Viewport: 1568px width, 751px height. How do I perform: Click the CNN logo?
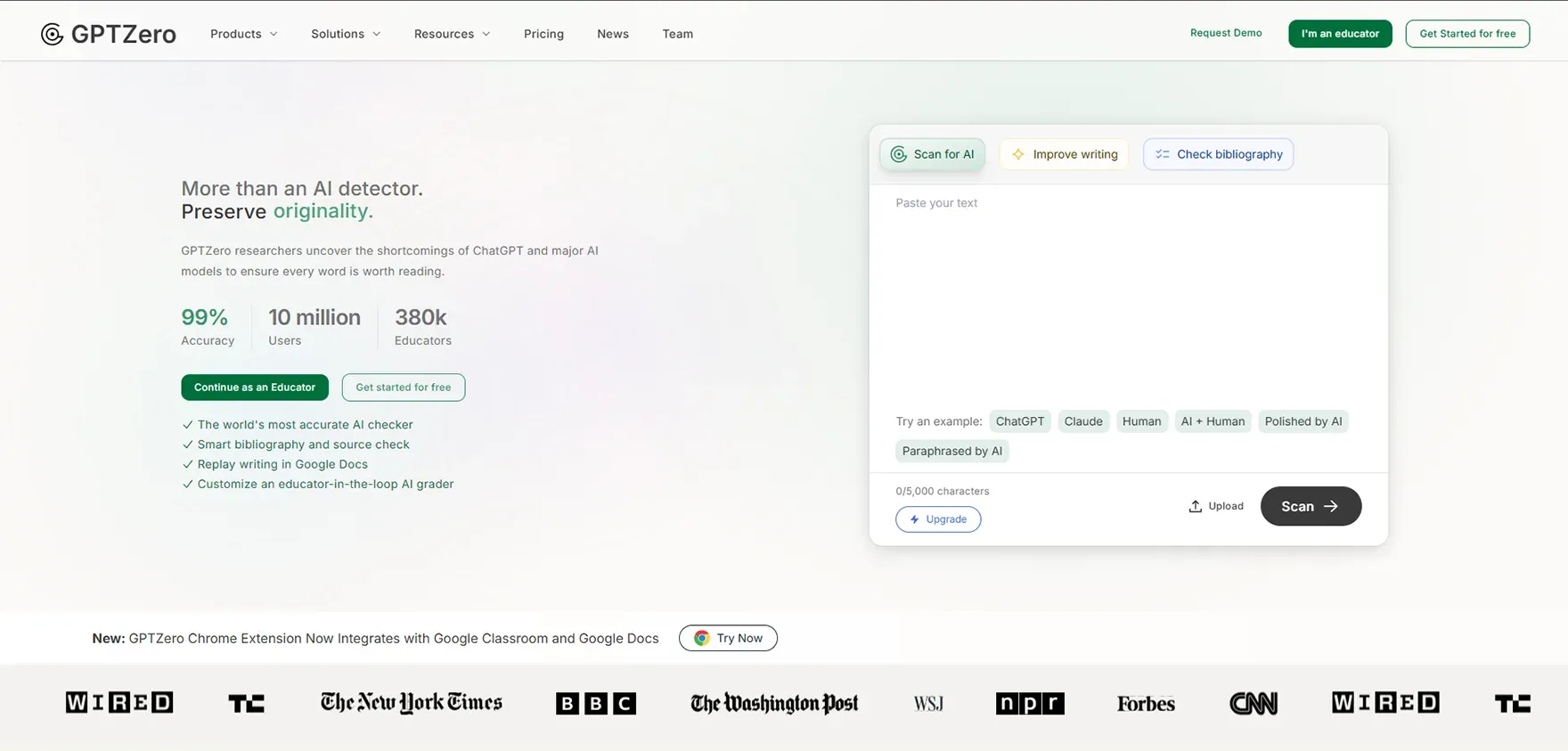pos(1254,704)
